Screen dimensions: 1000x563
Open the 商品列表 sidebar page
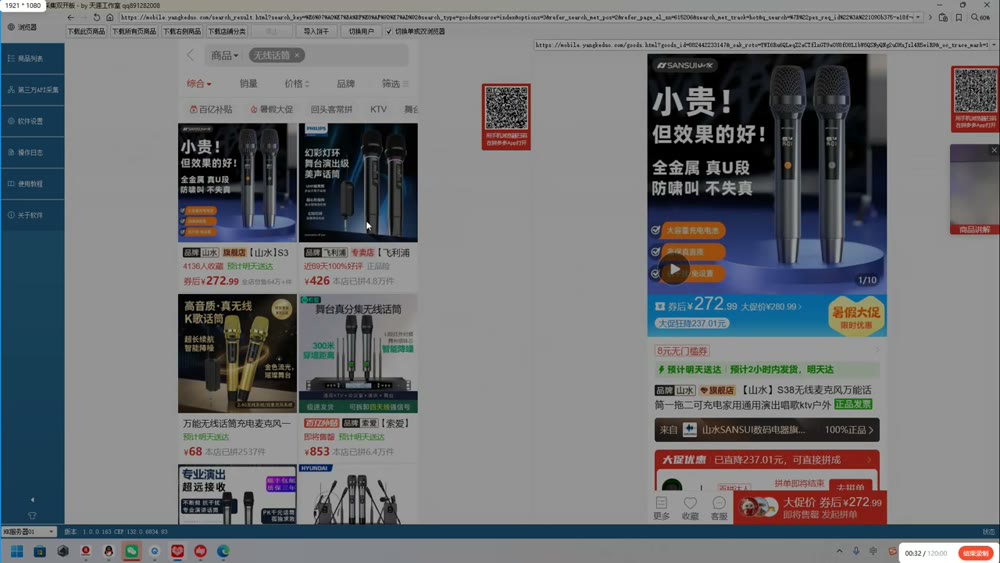[32, 58]
